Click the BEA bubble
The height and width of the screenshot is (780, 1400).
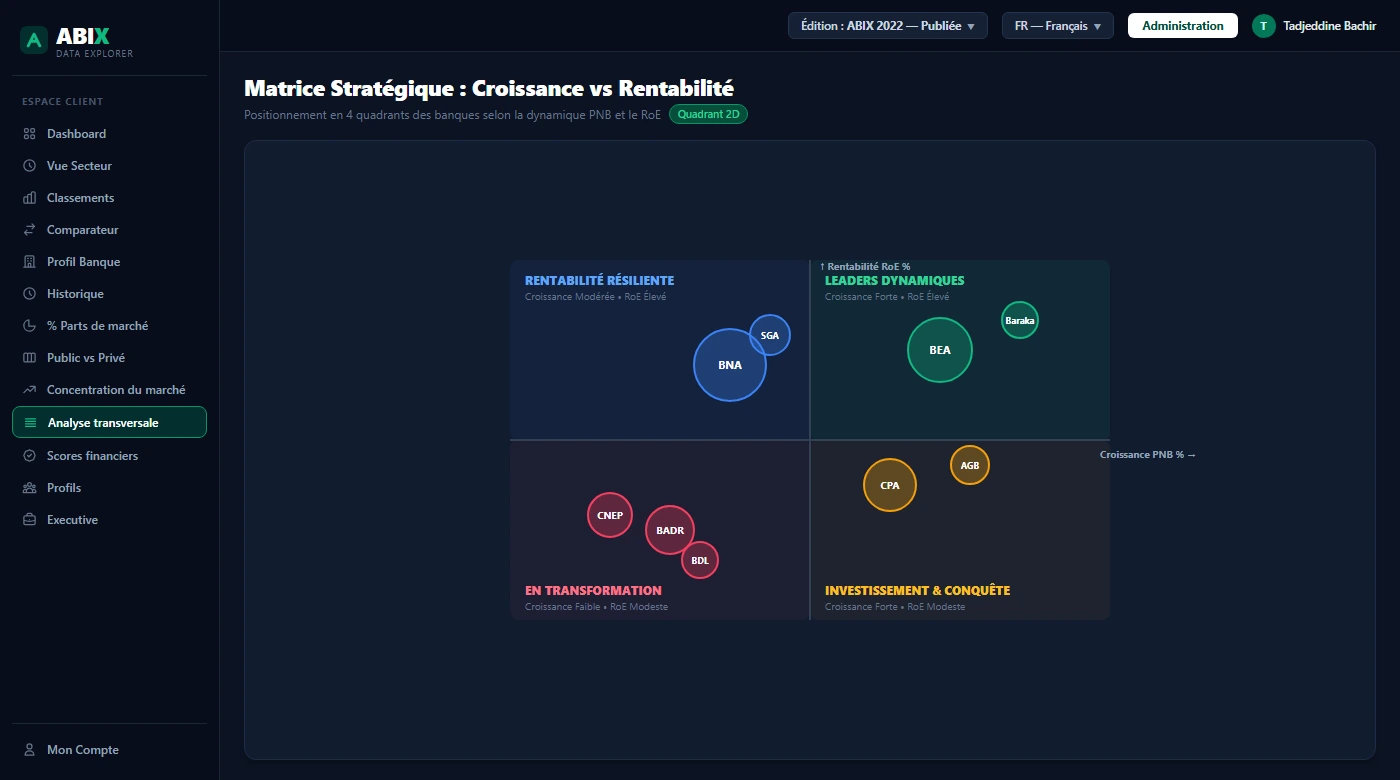tap(940, 350)
